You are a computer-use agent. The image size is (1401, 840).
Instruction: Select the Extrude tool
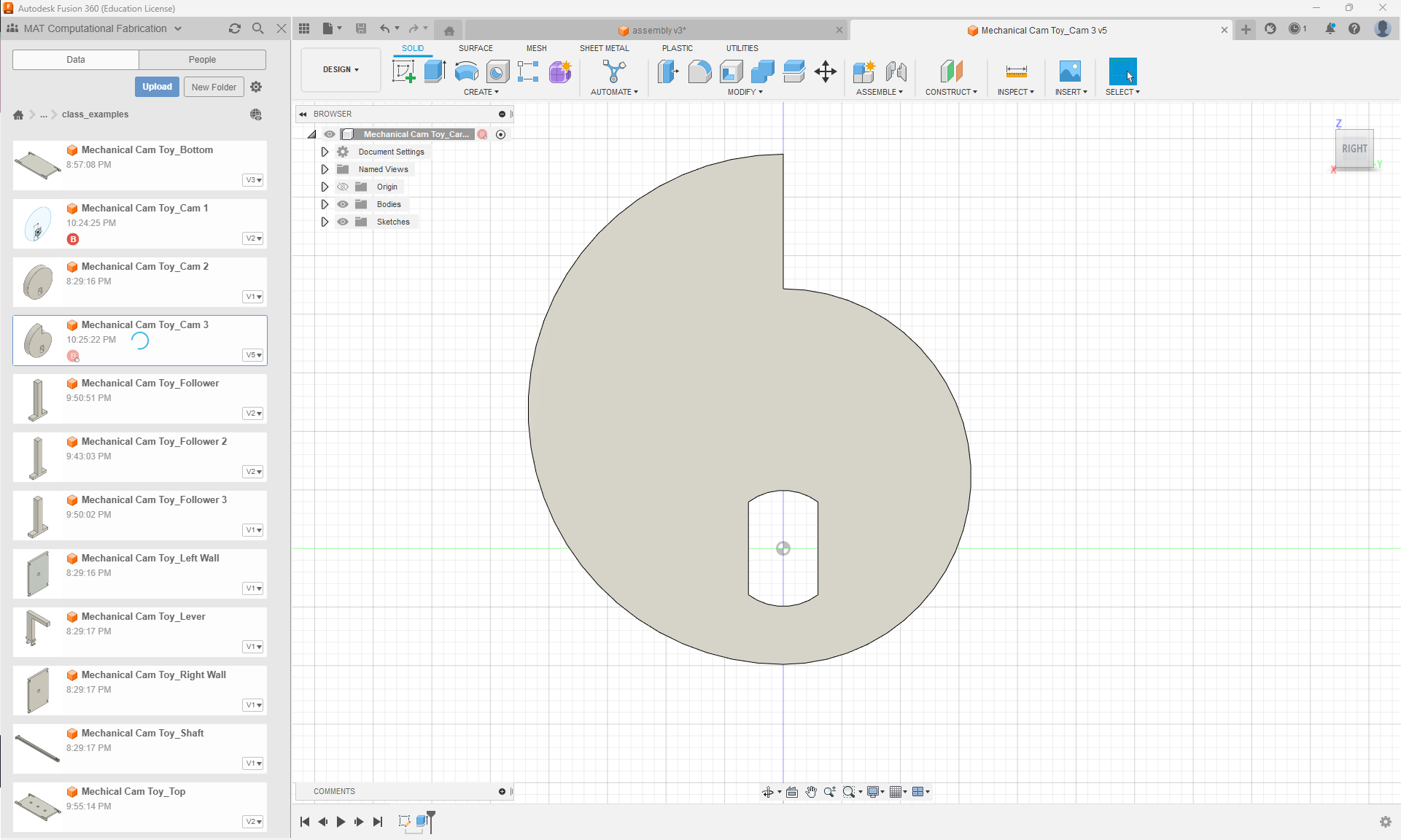click(x=435, y=71)
